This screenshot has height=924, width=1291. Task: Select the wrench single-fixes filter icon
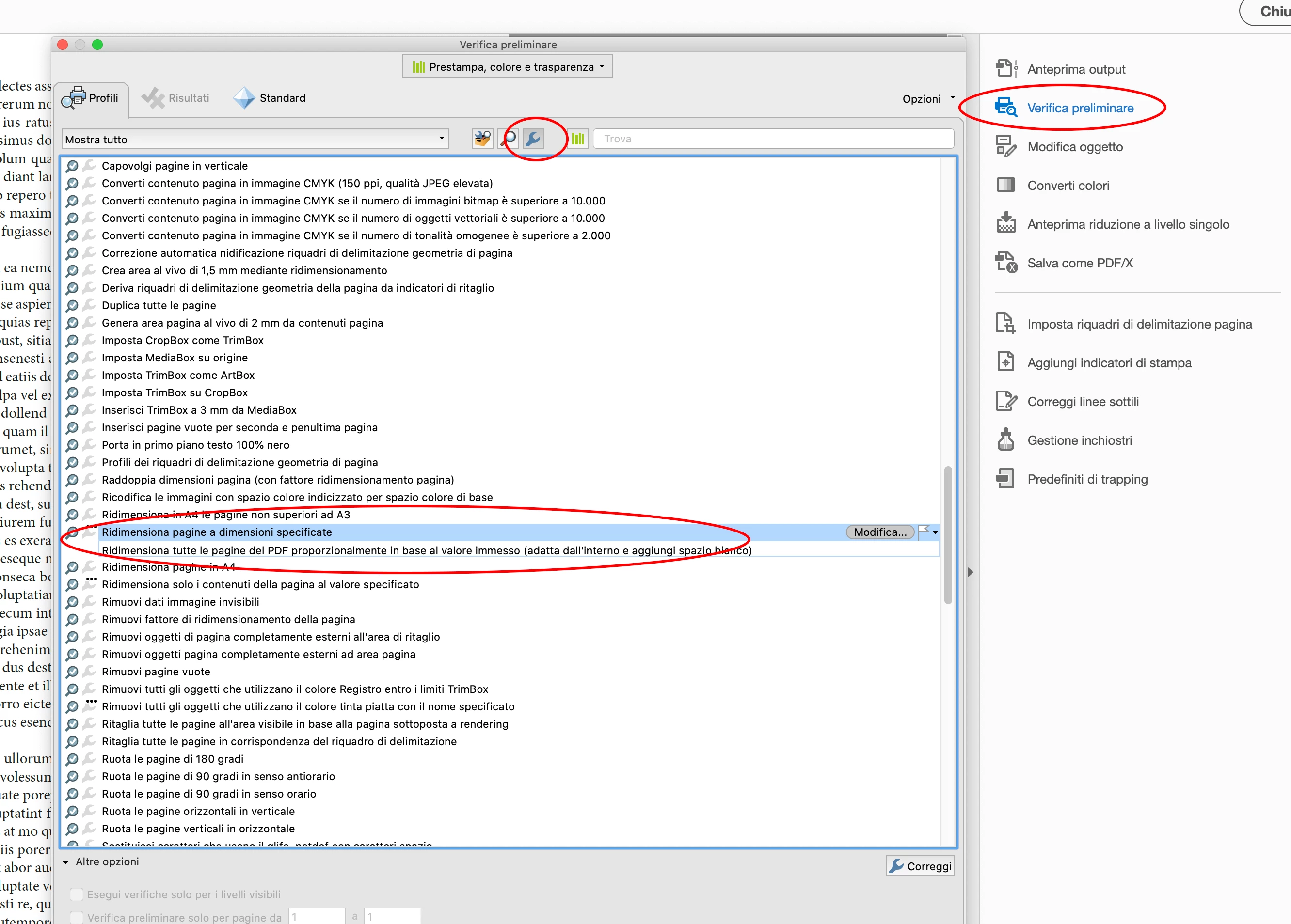point(533,138)
